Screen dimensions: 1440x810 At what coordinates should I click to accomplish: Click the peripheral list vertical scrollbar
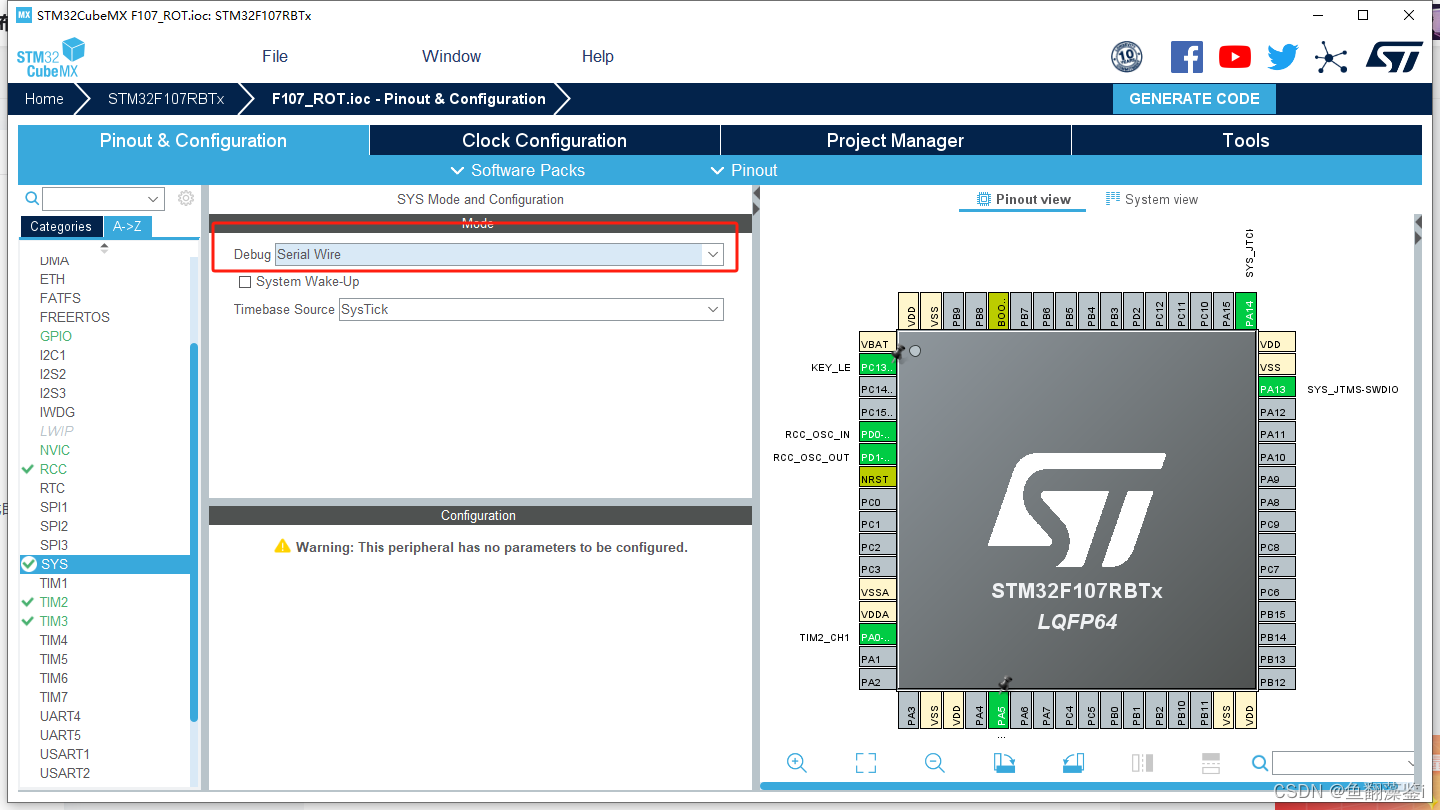(x=194, y=532)
